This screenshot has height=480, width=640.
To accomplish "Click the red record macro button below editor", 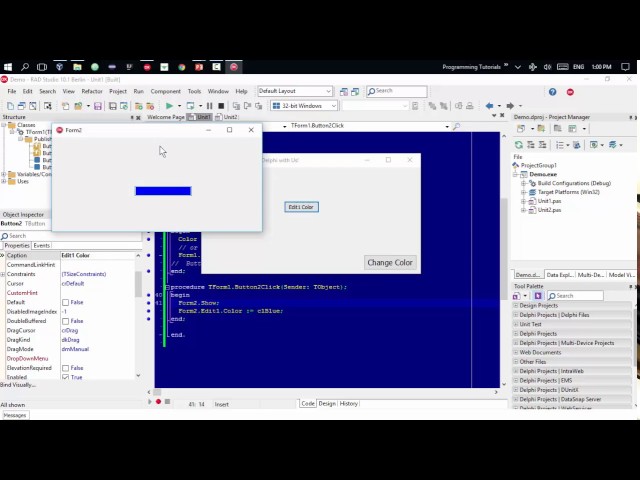I will pyautogui.click(x=158, y=402).
